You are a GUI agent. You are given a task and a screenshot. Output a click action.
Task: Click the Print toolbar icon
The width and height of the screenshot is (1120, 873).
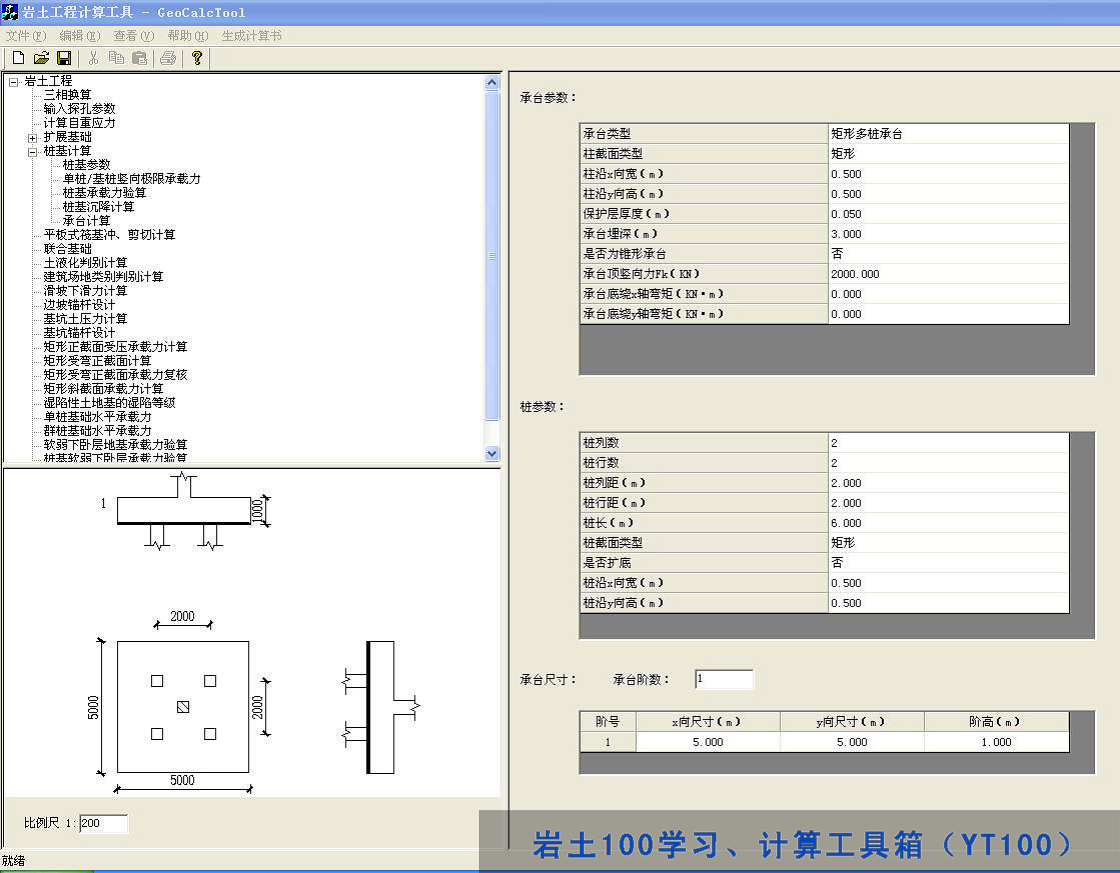169,58
